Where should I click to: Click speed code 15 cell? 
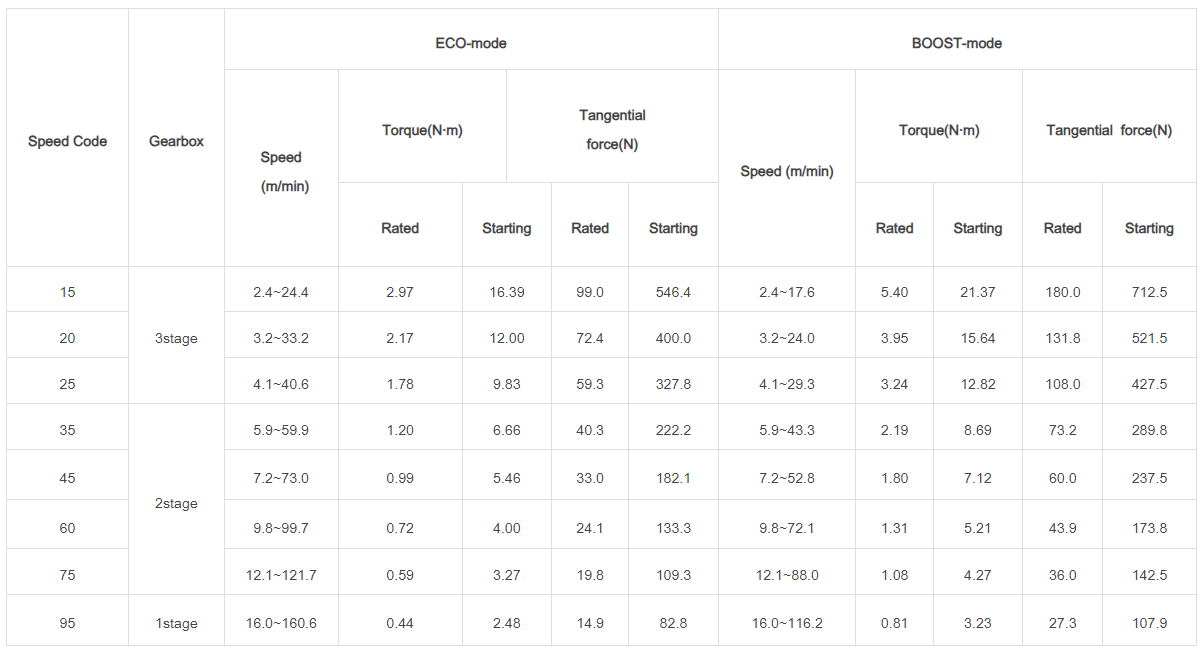67,292
